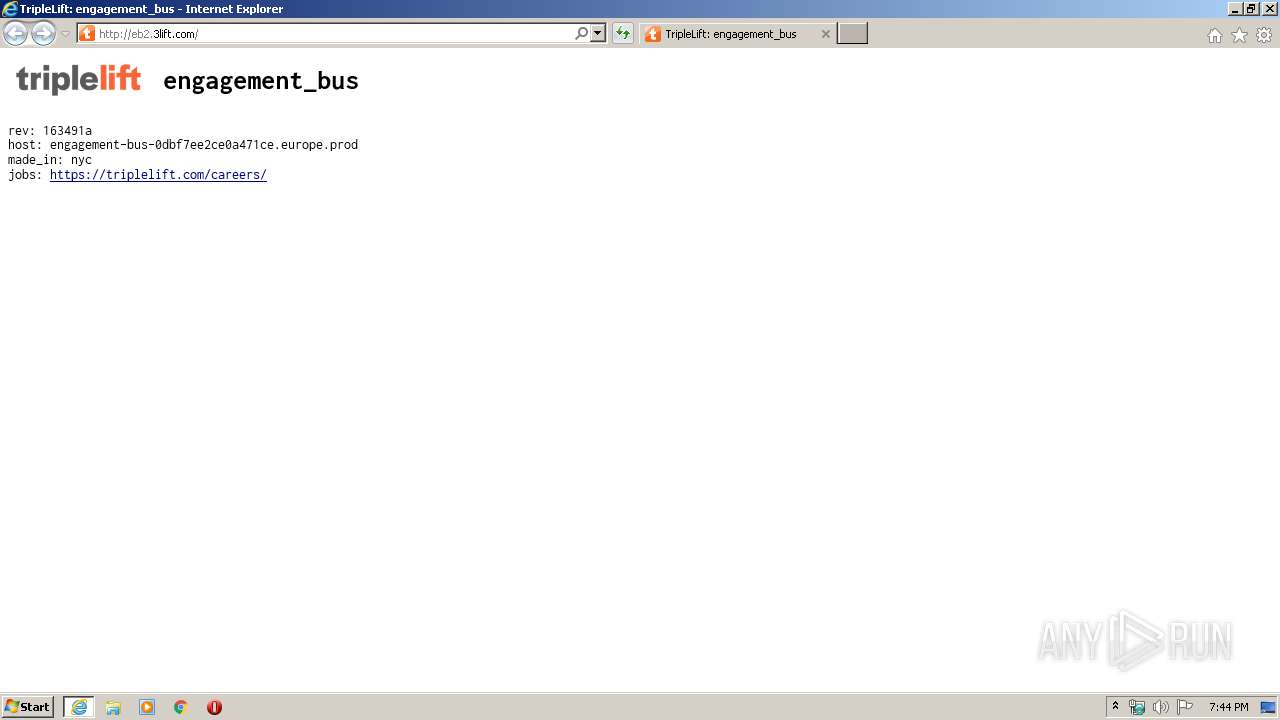Restore down the Internet Explorer window

tap(1251, 9)
